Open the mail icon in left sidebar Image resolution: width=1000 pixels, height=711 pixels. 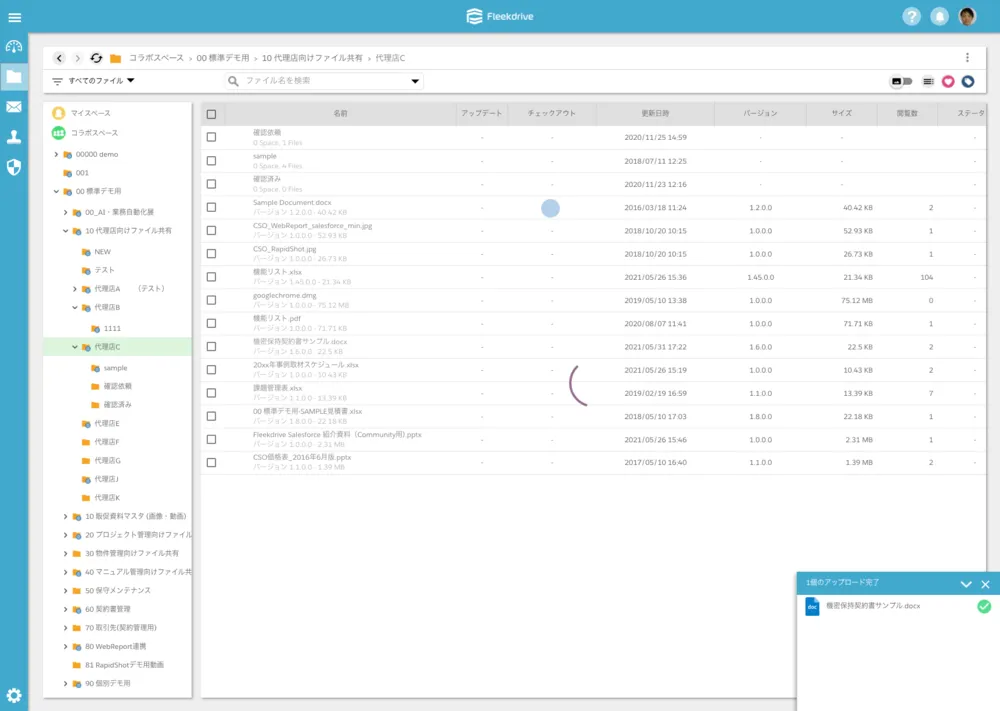14,107
